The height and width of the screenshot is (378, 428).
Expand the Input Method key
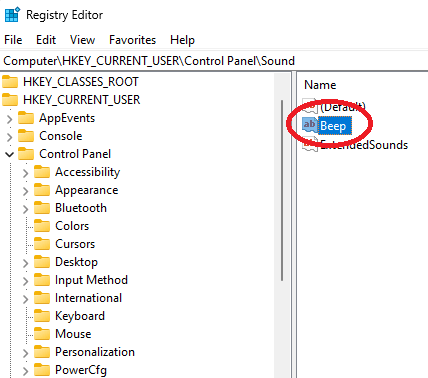coord(26,281)
